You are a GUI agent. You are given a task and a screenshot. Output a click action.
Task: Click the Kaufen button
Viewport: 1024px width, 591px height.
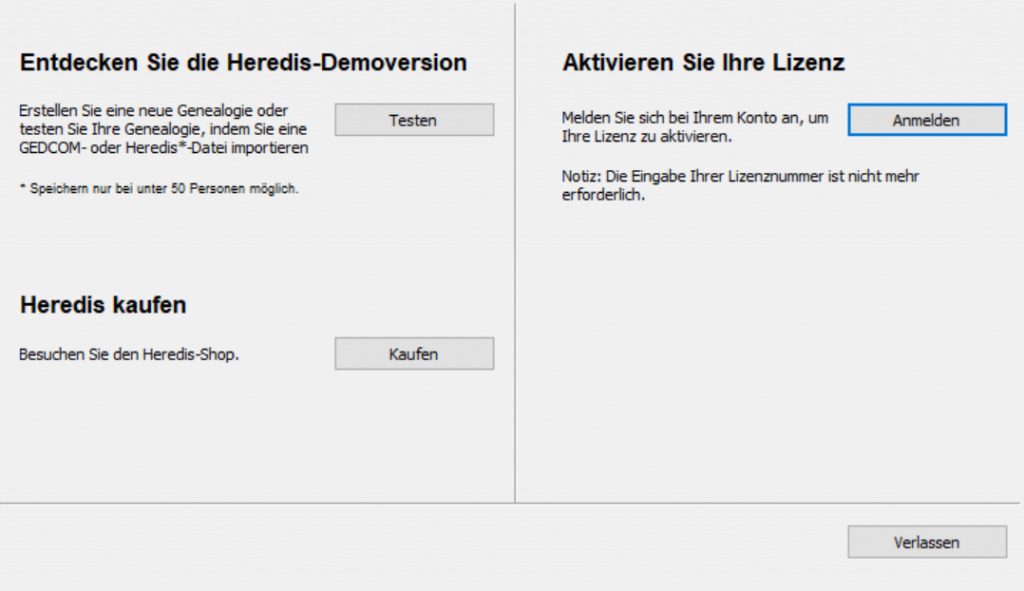click(x=413, y=353)
